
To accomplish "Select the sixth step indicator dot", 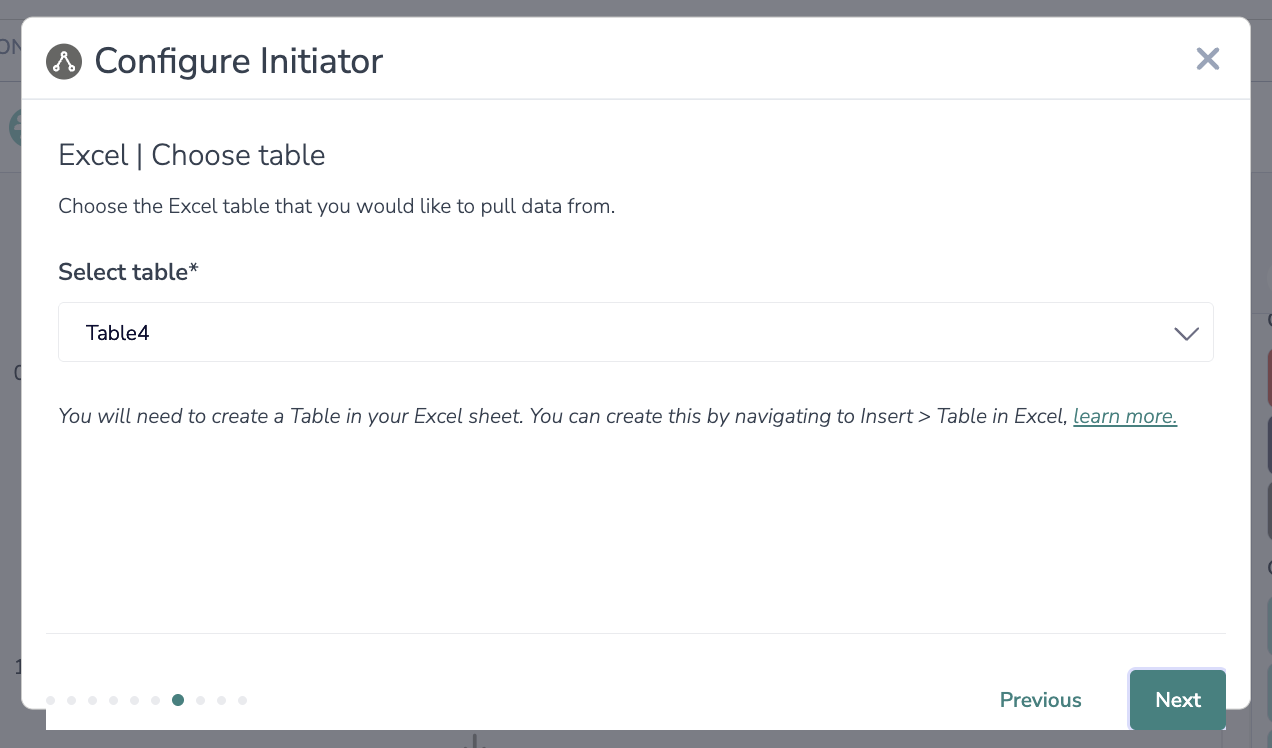I will [x=155, y=700].
